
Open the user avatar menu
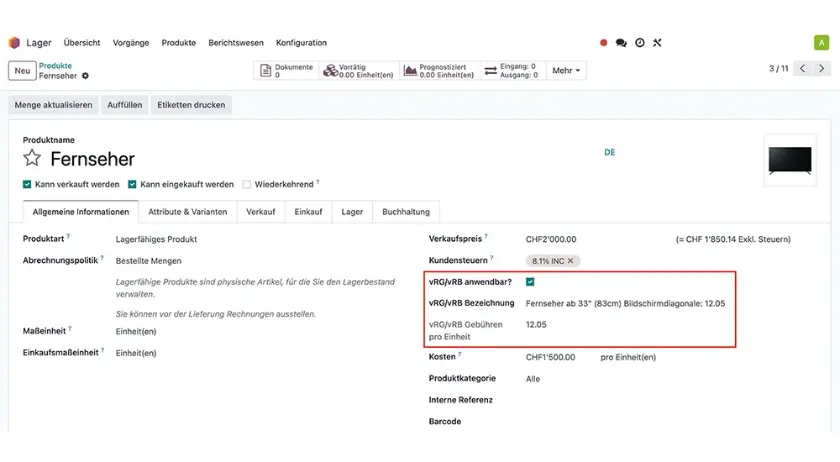[821, 43]
